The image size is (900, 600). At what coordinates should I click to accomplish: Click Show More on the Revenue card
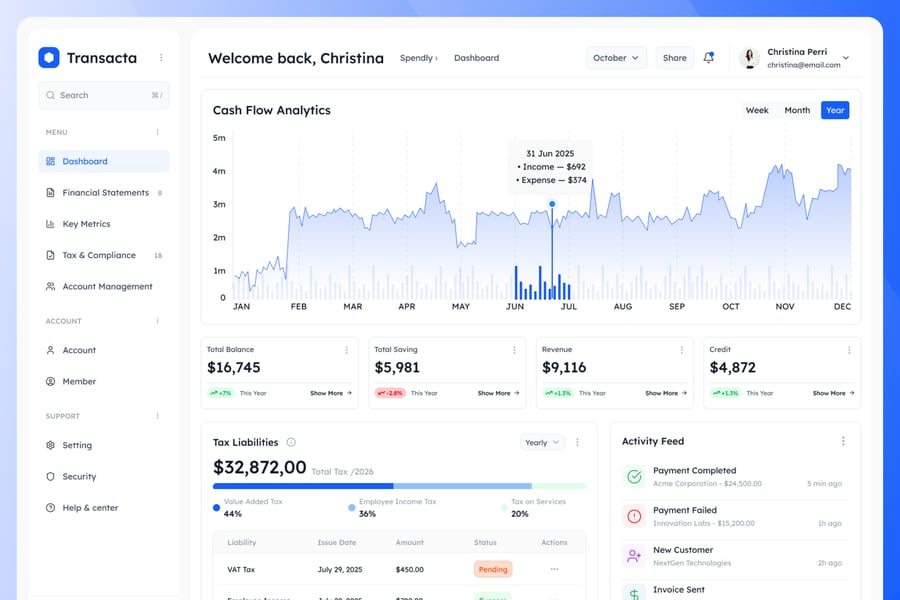click(x=666, y=394)
